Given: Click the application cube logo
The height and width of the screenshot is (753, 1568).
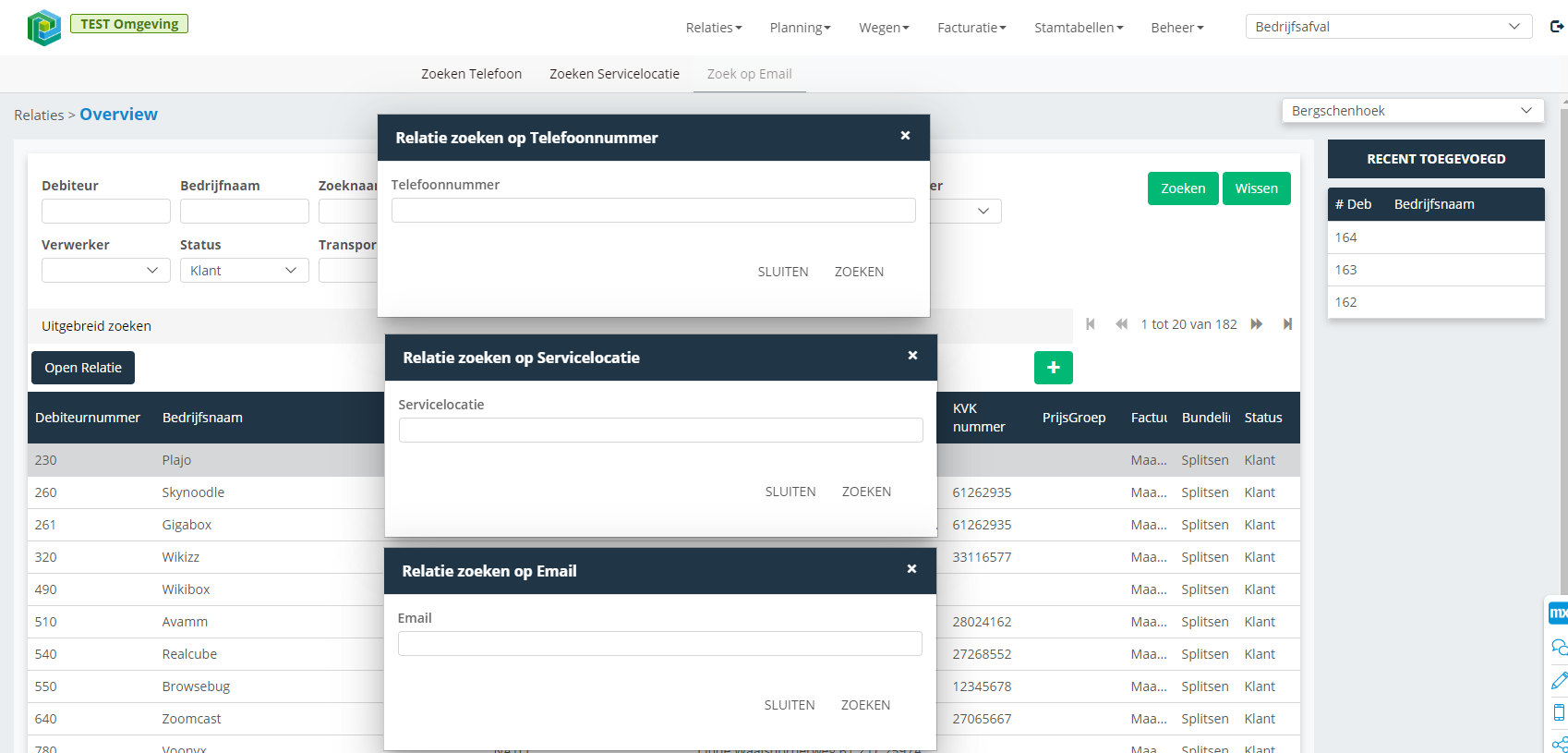Looking at the screenshot, I should click(43, 28).
